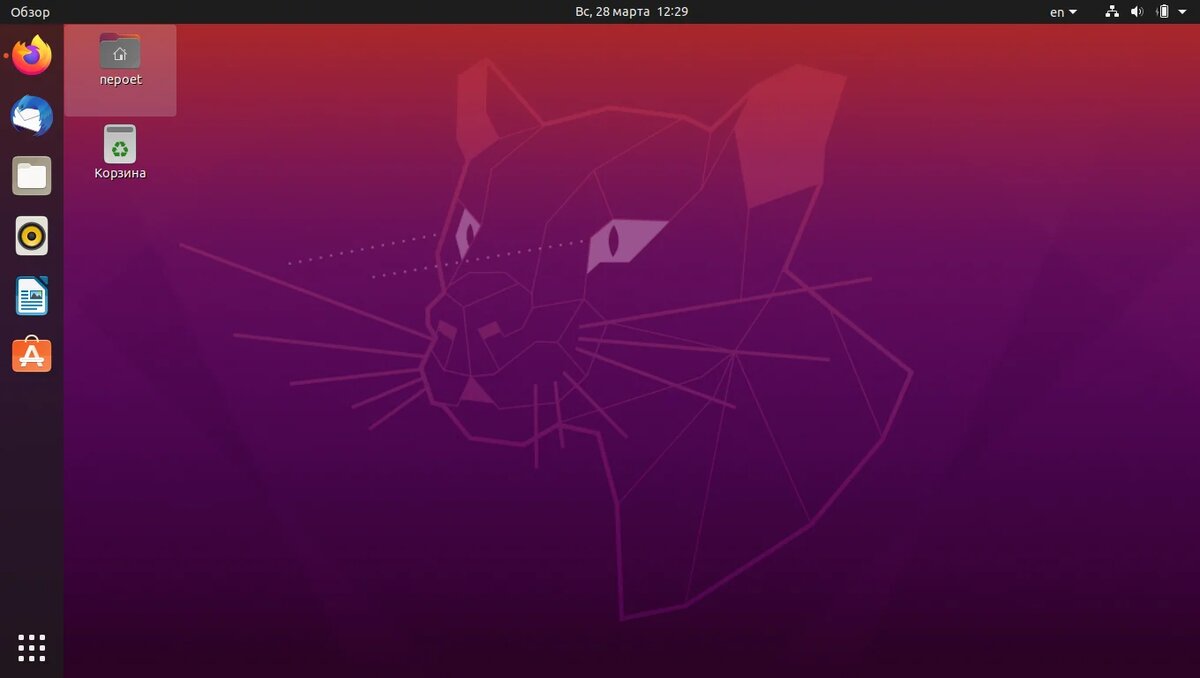Viewport: 1200px width, 678px height.
Task: Select the Корзина label text
Action: (x=119, y=171)
